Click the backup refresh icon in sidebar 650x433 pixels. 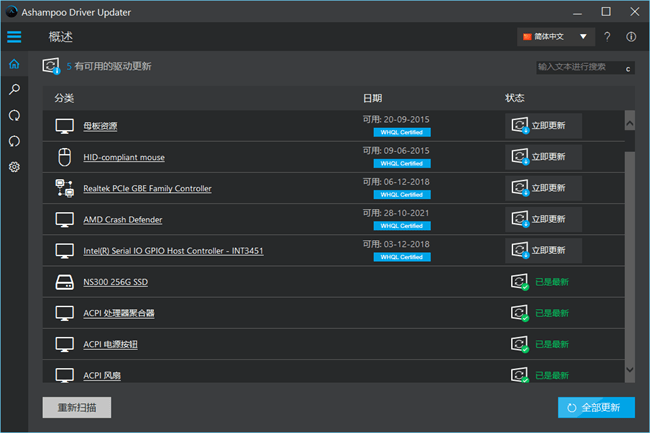click(x=14, y=116)
